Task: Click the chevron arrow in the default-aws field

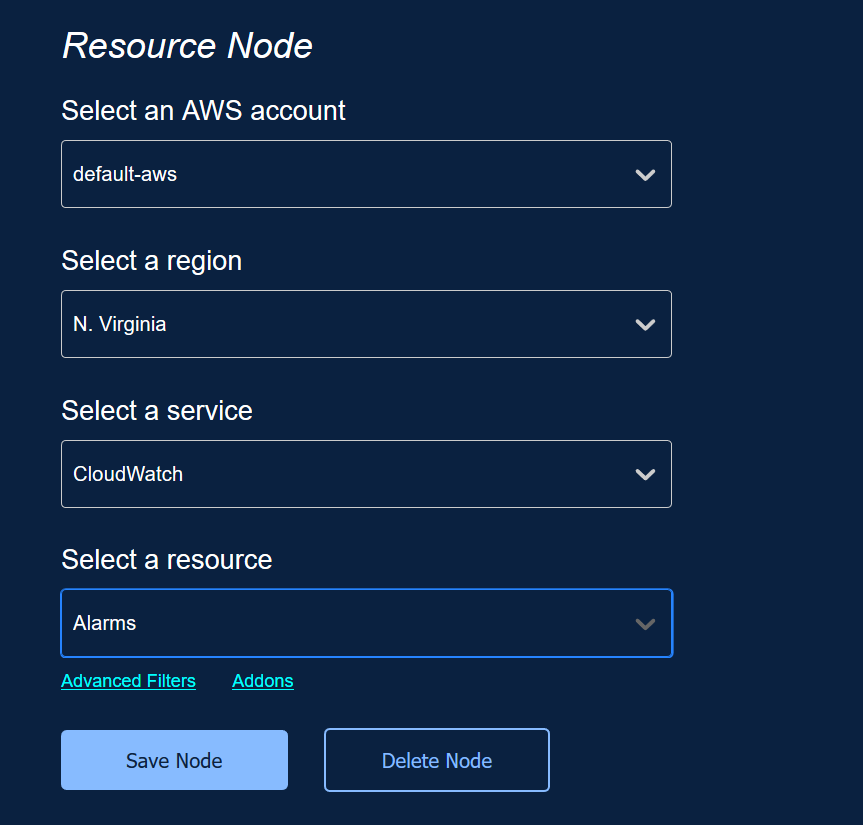Action: click(x=645, y=175)
